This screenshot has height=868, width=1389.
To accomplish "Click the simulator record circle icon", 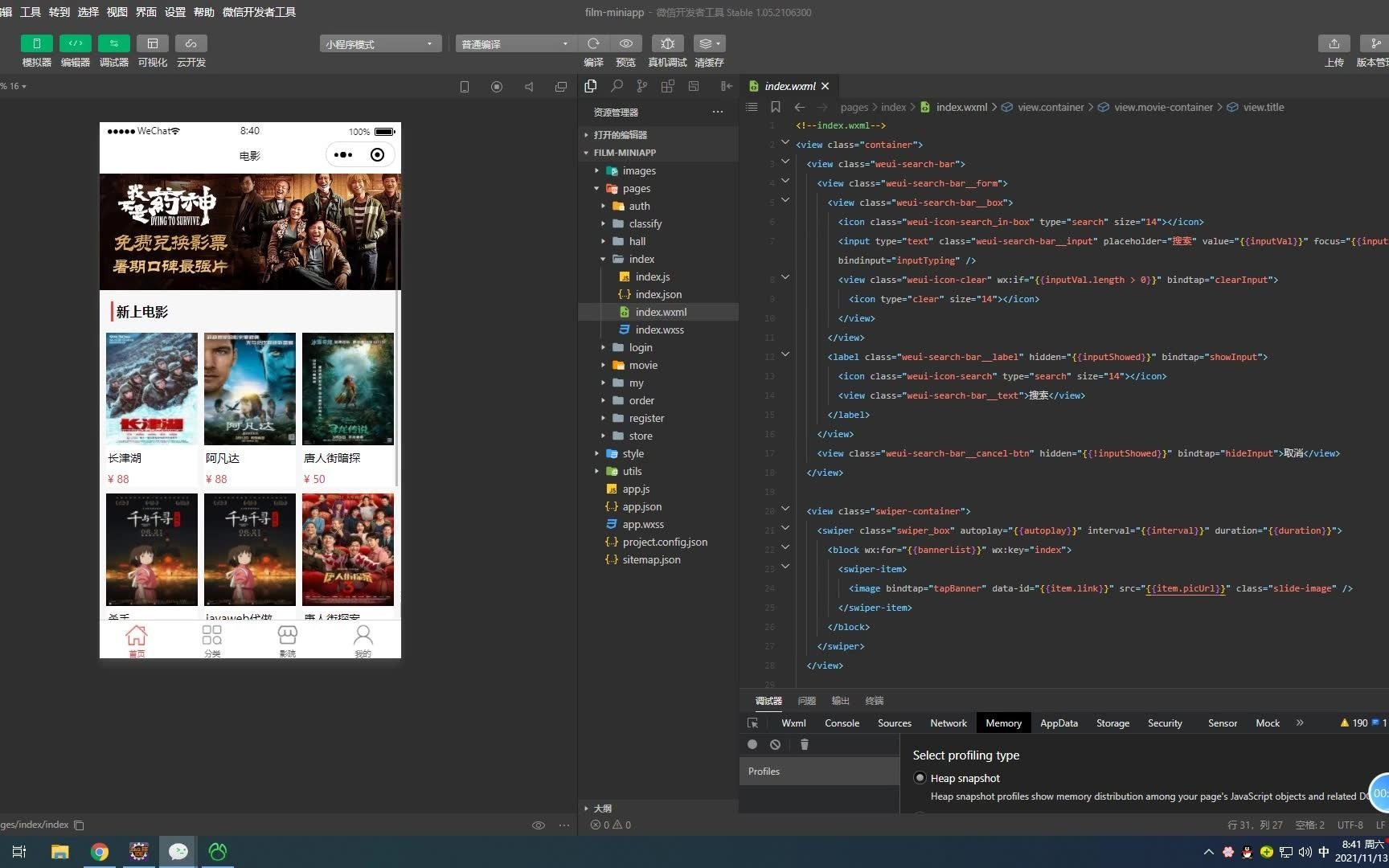I will [497, 87].
